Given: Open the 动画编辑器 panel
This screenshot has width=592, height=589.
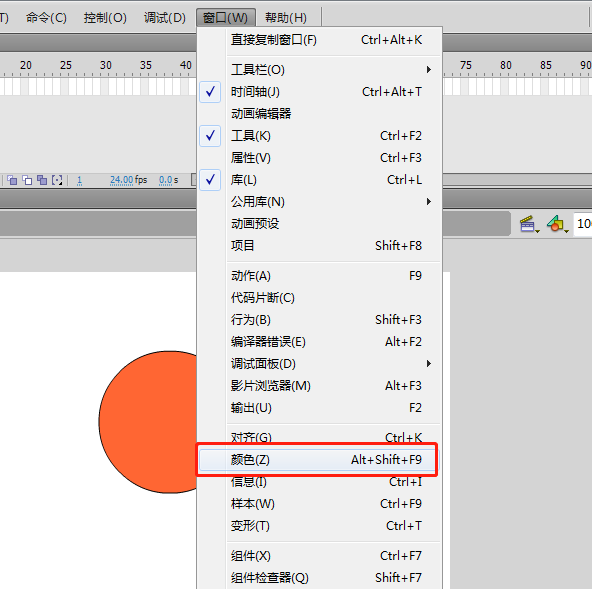Looking at the screenshot, I should point(319,114).
